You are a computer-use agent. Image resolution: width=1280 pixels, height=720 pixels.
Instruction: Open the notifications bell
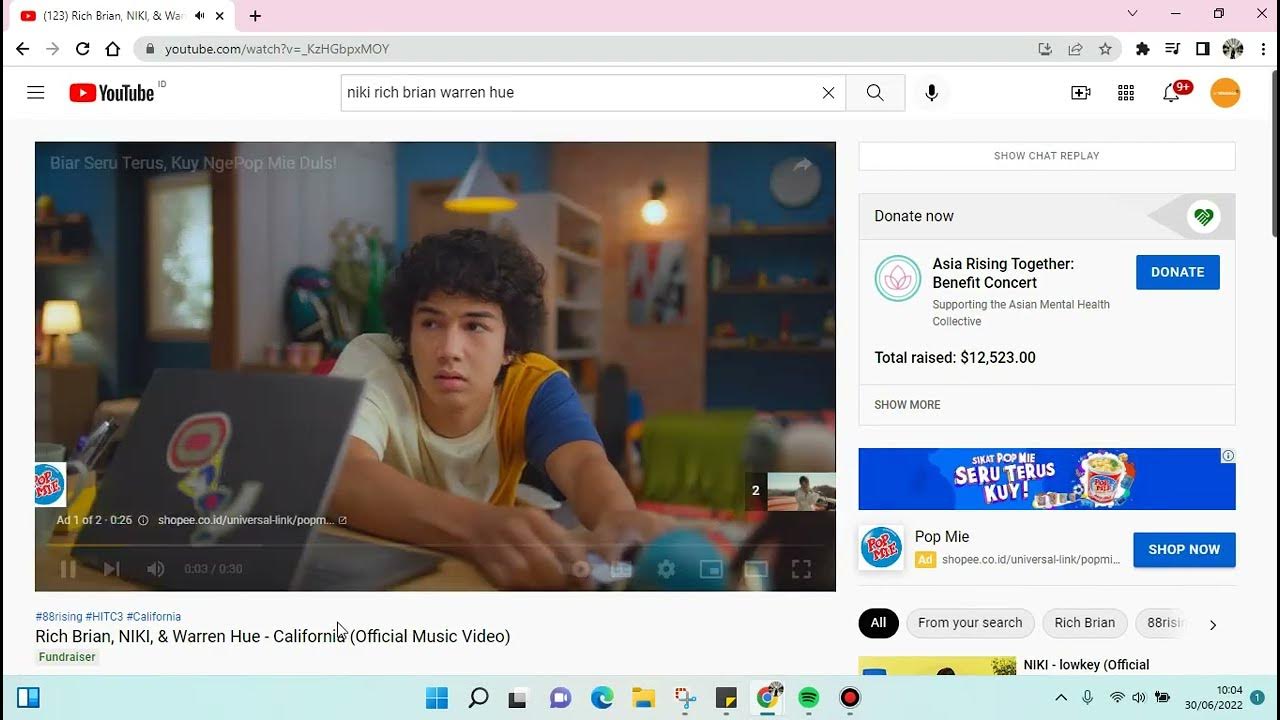pyautogui.click(x=1171, y=93)
